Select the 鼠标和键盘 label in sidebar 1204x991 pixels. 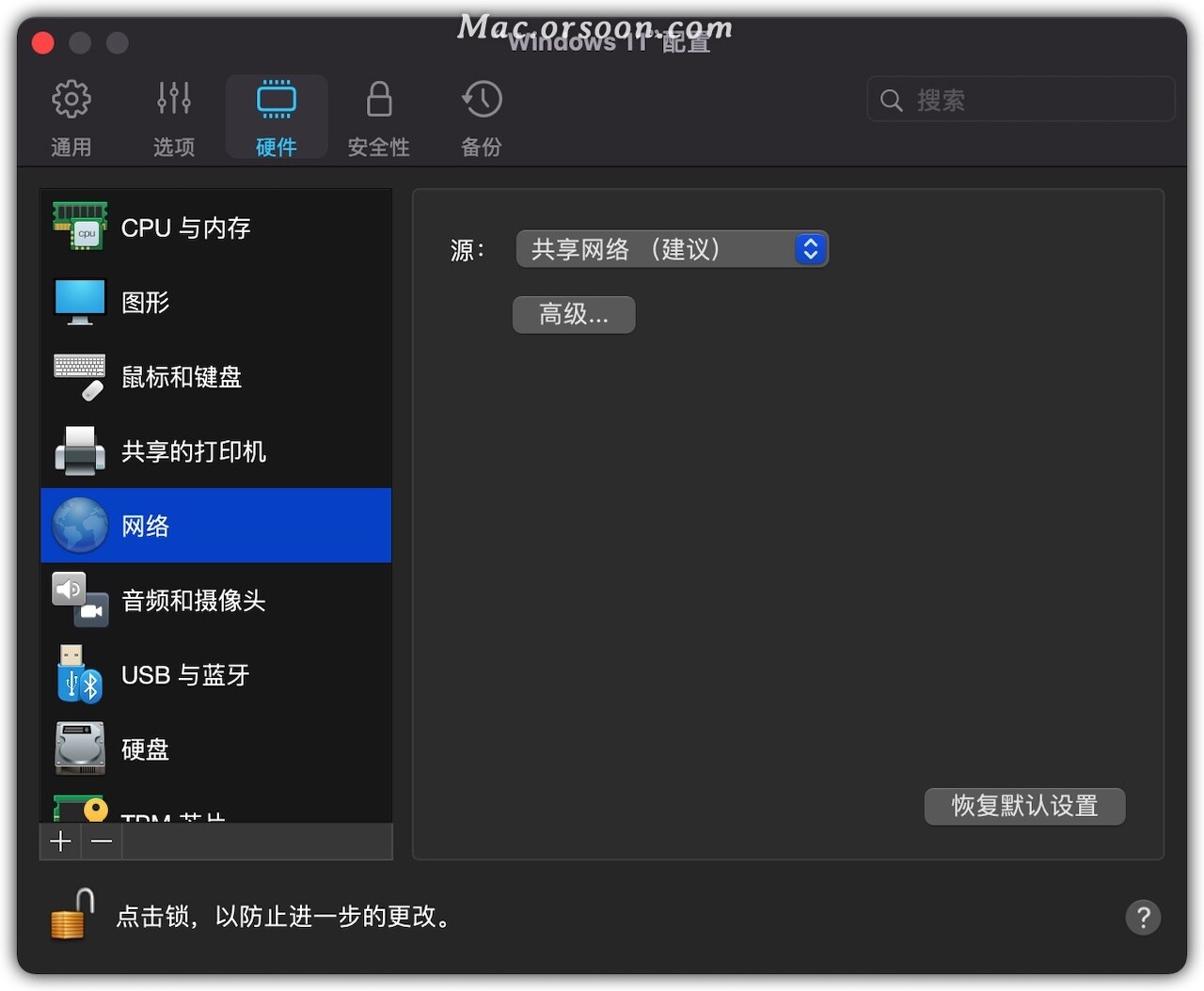pos(182,377)
